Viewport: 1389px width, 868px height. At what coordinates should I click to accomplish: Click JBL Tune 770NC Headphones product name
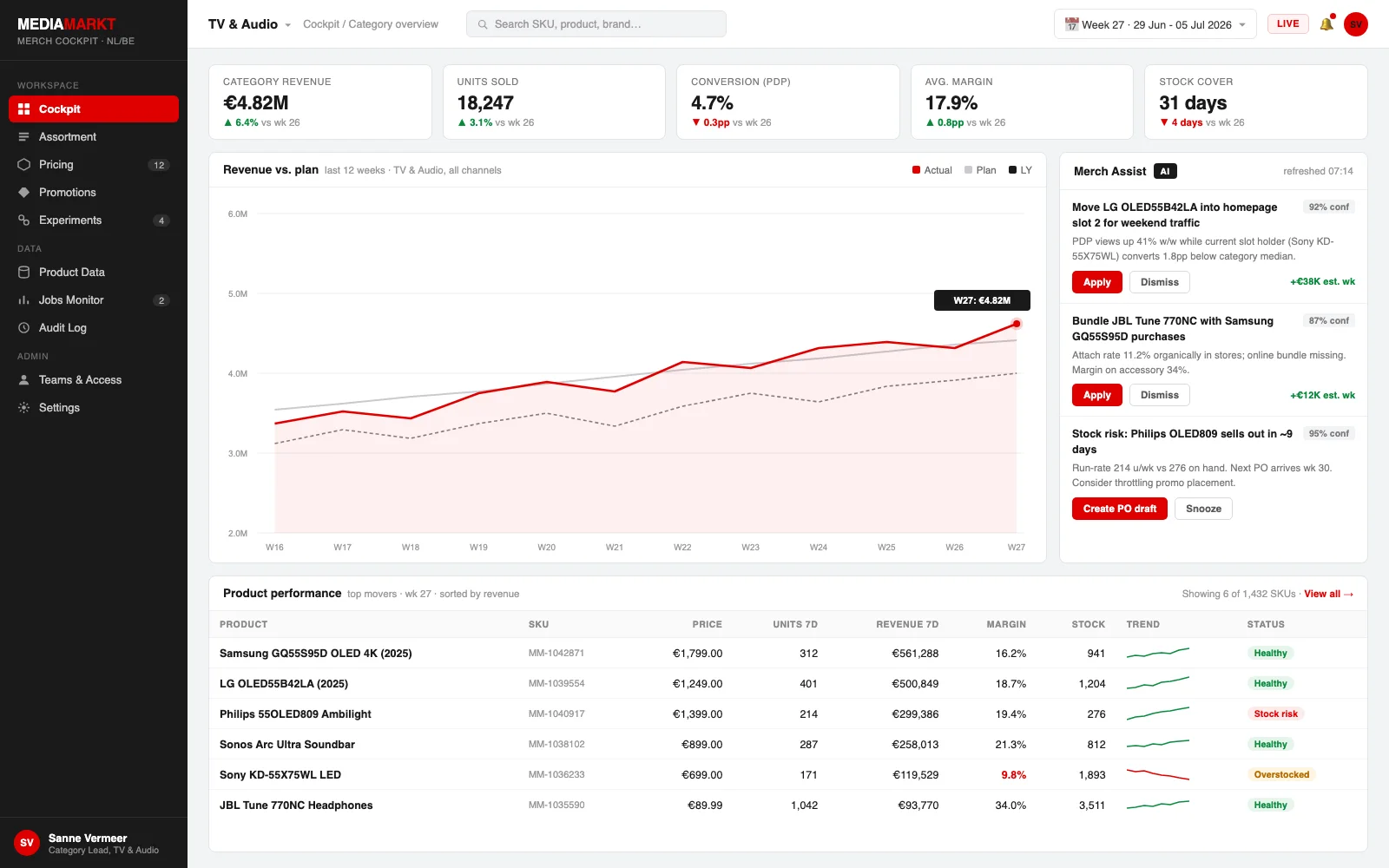(296, 805)
